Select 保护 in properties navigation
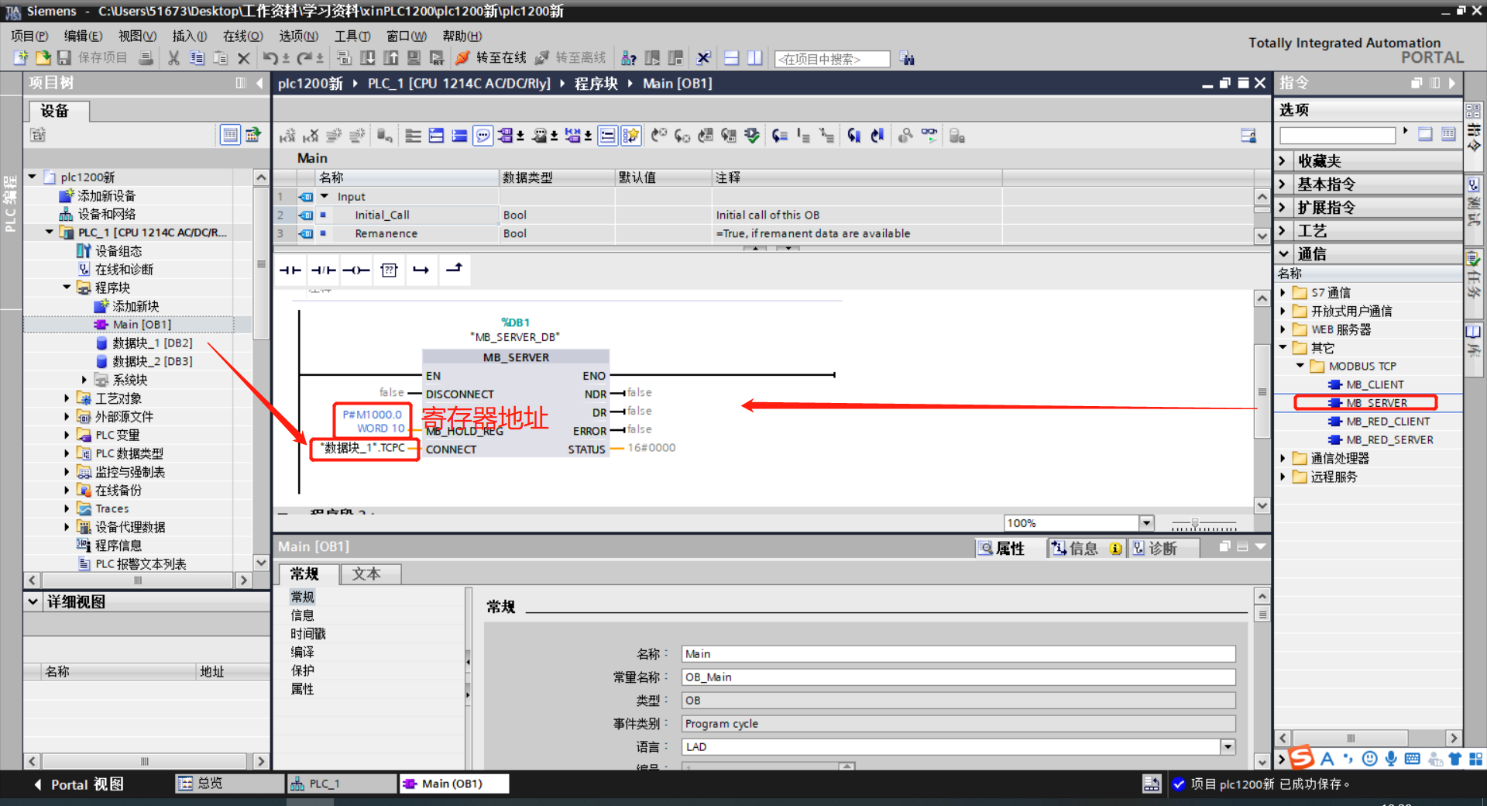The width and height of the screenshot is (1487, 806). (x=302, y=670)
